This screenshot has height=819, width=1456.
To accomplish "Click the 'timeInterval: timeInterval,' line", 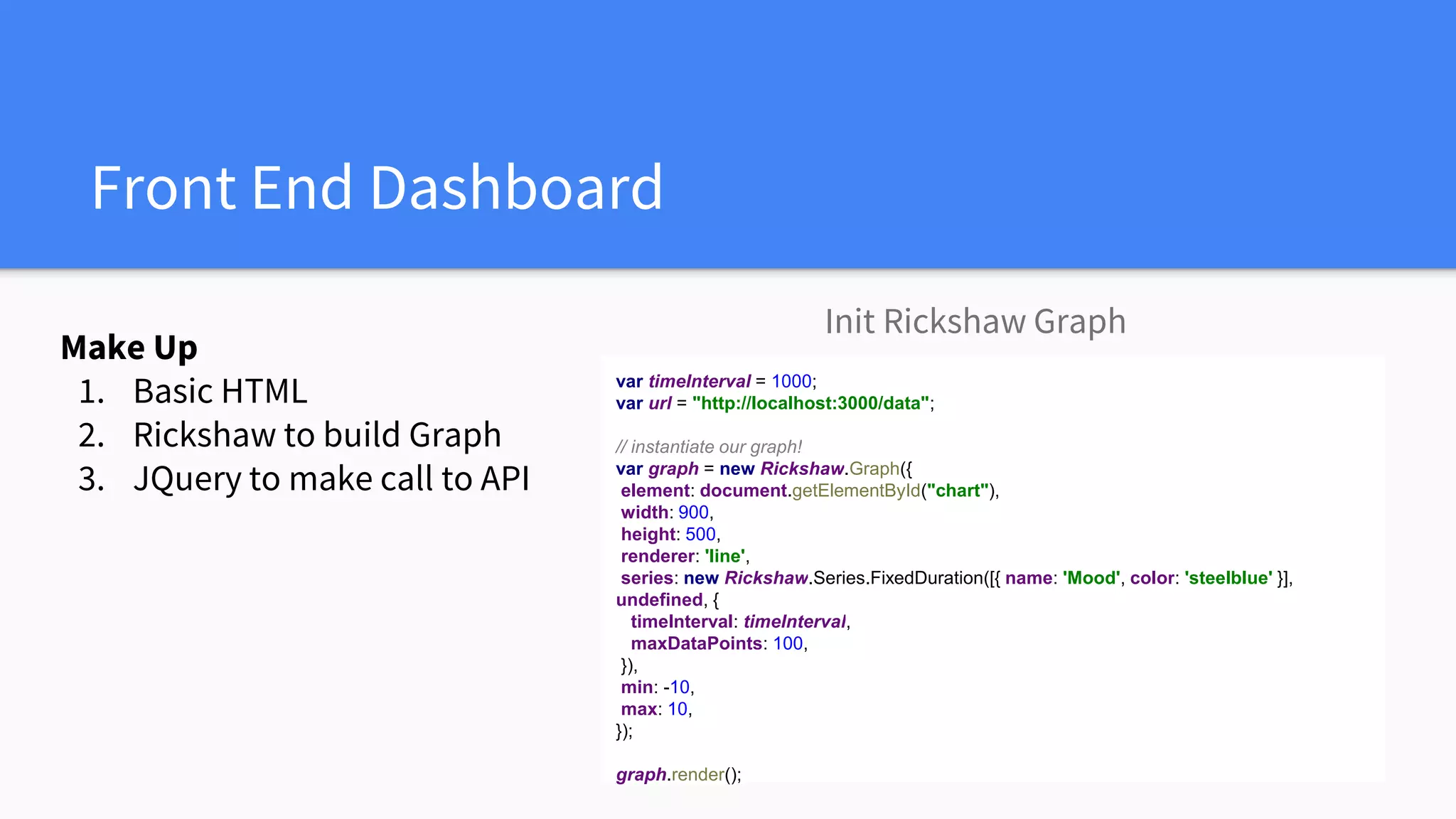I will click(741, 621).
